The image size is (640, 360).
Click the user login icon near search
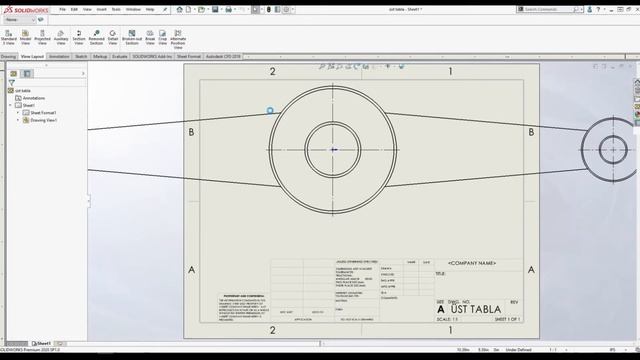coord(589,9)
